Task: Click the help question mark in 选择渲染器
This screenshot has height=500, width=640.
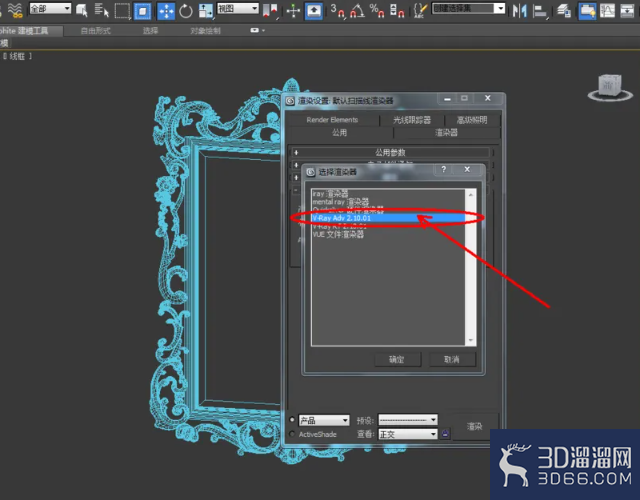Action: [x=444, y=169]
